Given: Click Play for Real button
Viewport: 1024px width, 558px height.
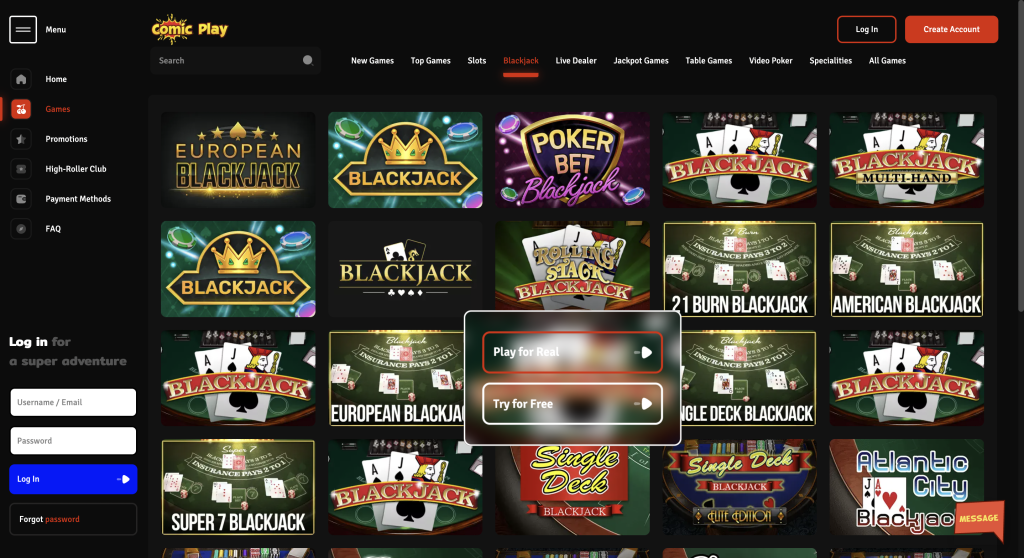Looking at the screenshot, I should coord(572,352).
